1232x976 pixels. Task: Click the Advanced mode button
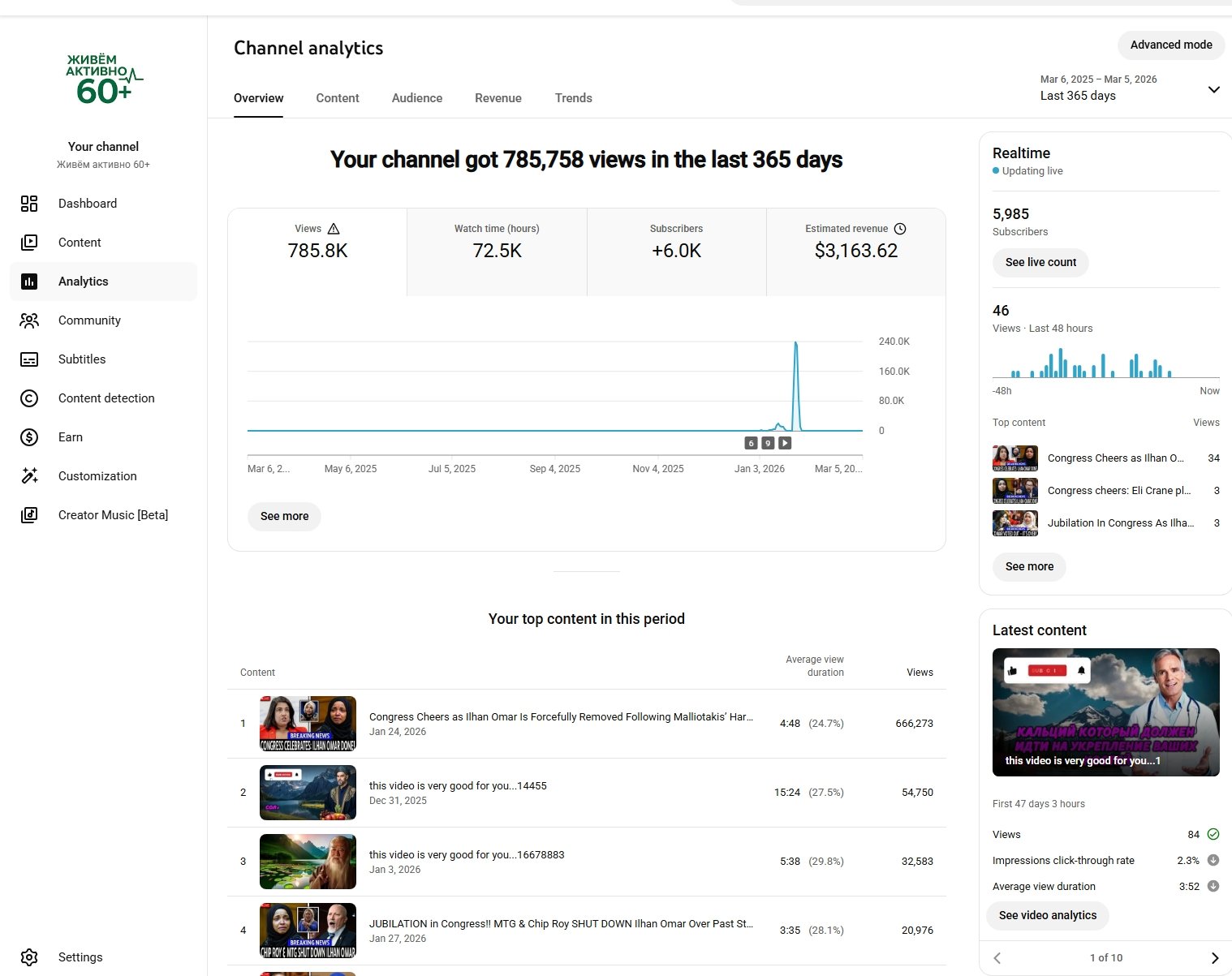coord(1170,45)
